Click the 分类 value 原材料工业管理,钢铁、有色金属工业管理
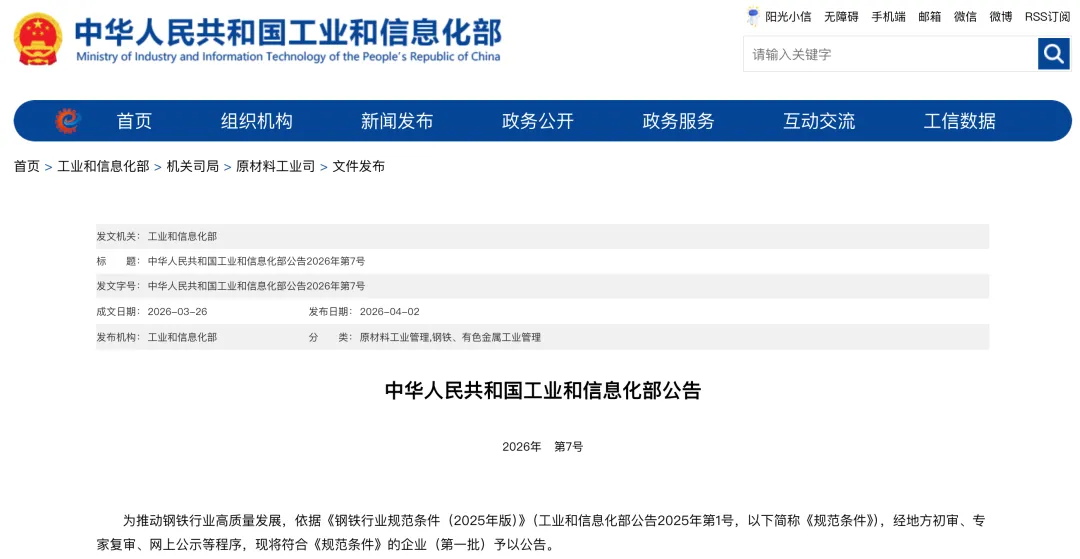Image resolution: width=1080 pixels, height=559 pixels. coord(450,337)
